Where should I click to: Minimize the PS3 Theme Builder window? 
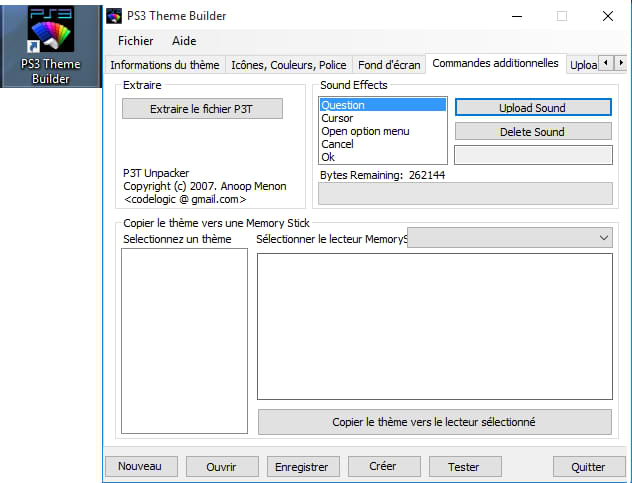click(517, 16)
